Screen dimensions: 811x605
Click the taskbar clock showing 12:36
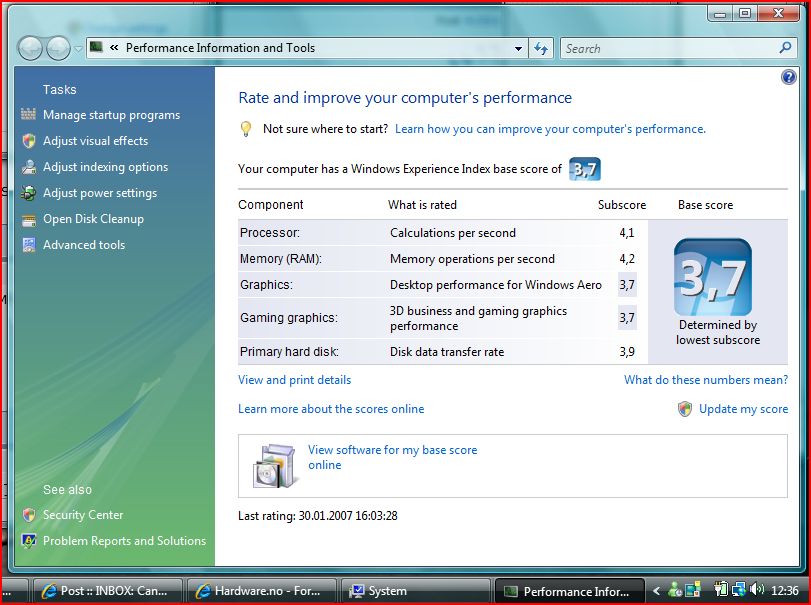pyautogui.click(x=785, y=591)
